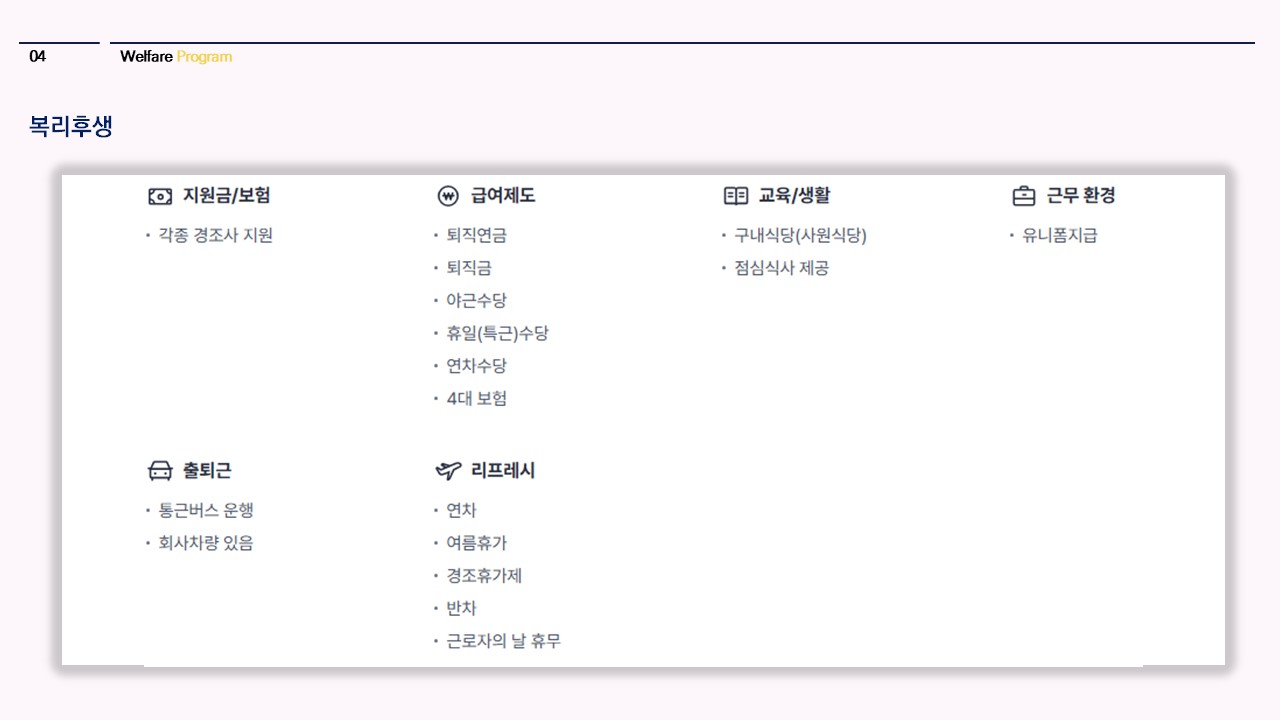Select the 휴일(특근)수당 item
The image size is (1280, 720).
tap(497, 334)
